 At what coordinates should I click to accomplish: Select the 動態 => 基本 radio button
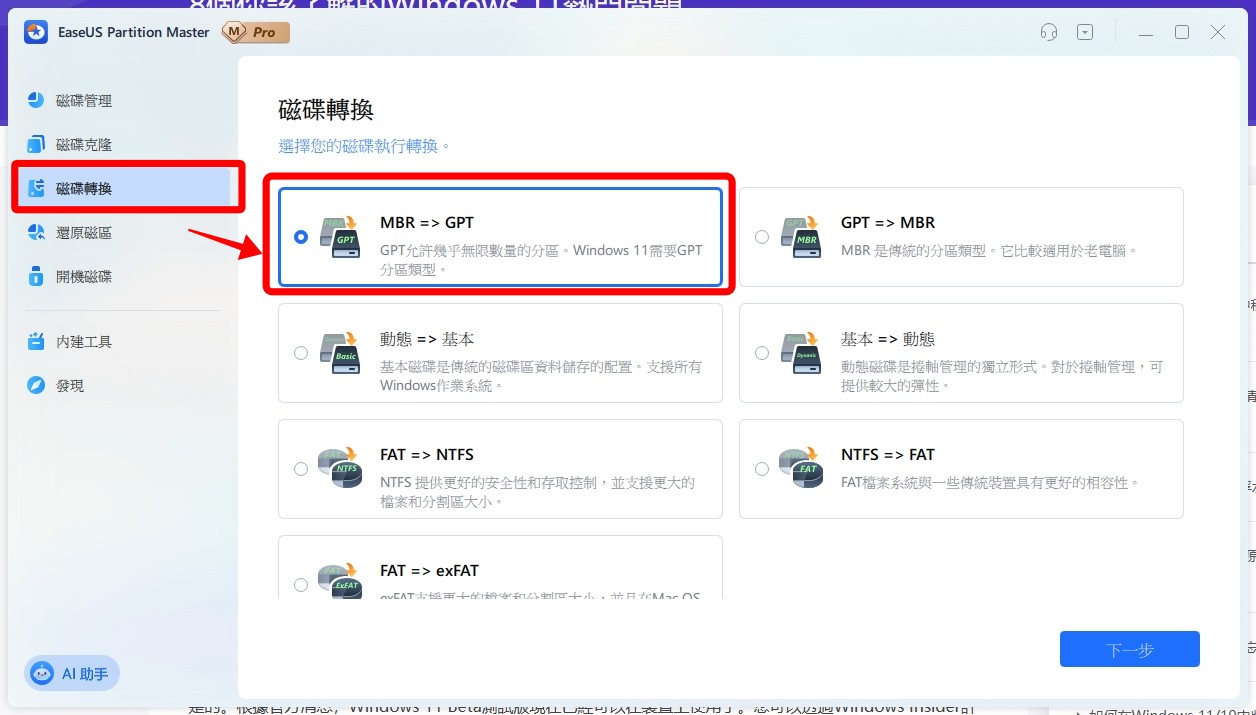(x=301, y=353)
